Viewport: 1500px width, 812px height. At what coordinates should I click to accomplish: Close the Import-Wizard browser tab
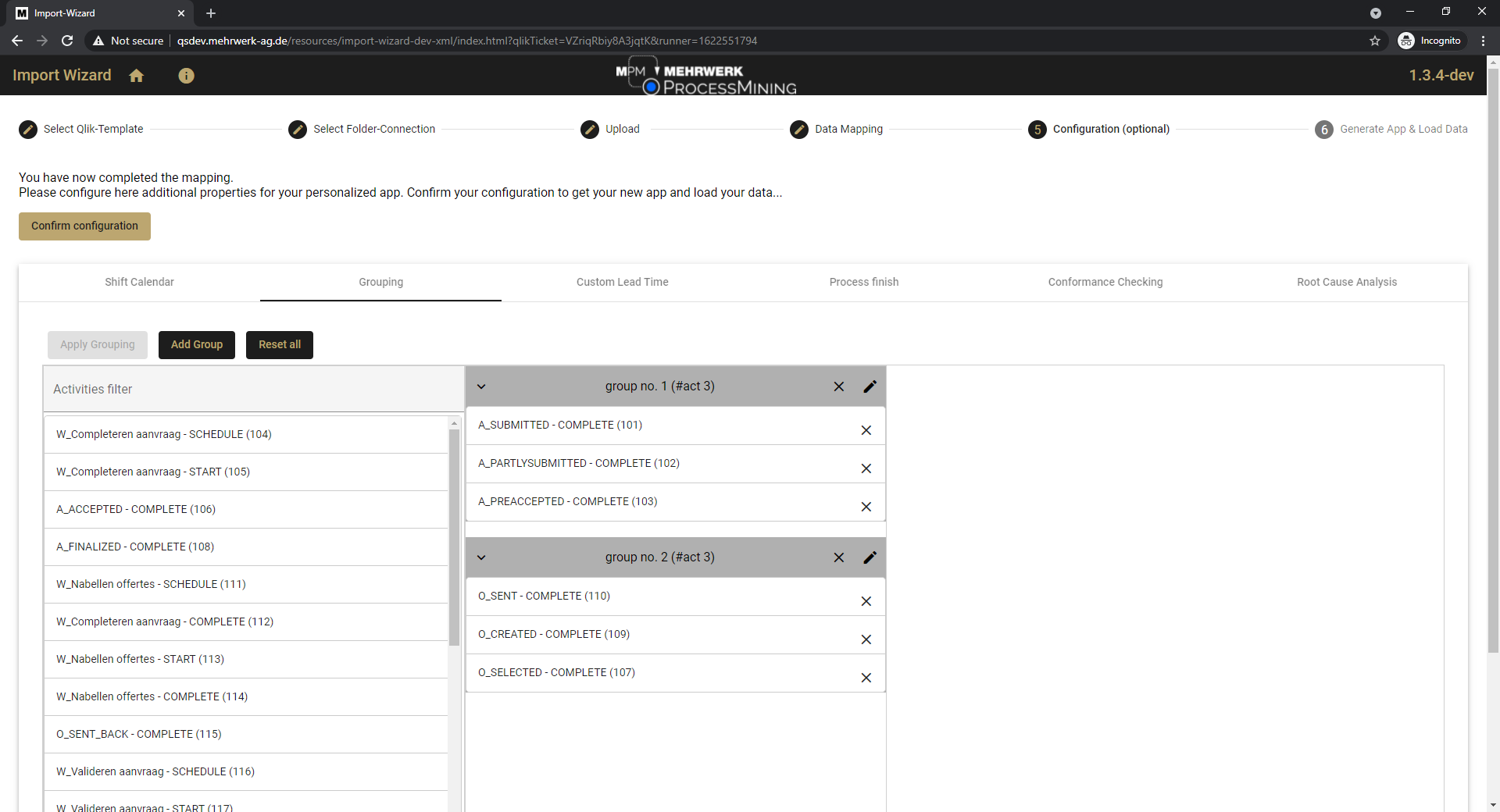click(x=181, y=13)
